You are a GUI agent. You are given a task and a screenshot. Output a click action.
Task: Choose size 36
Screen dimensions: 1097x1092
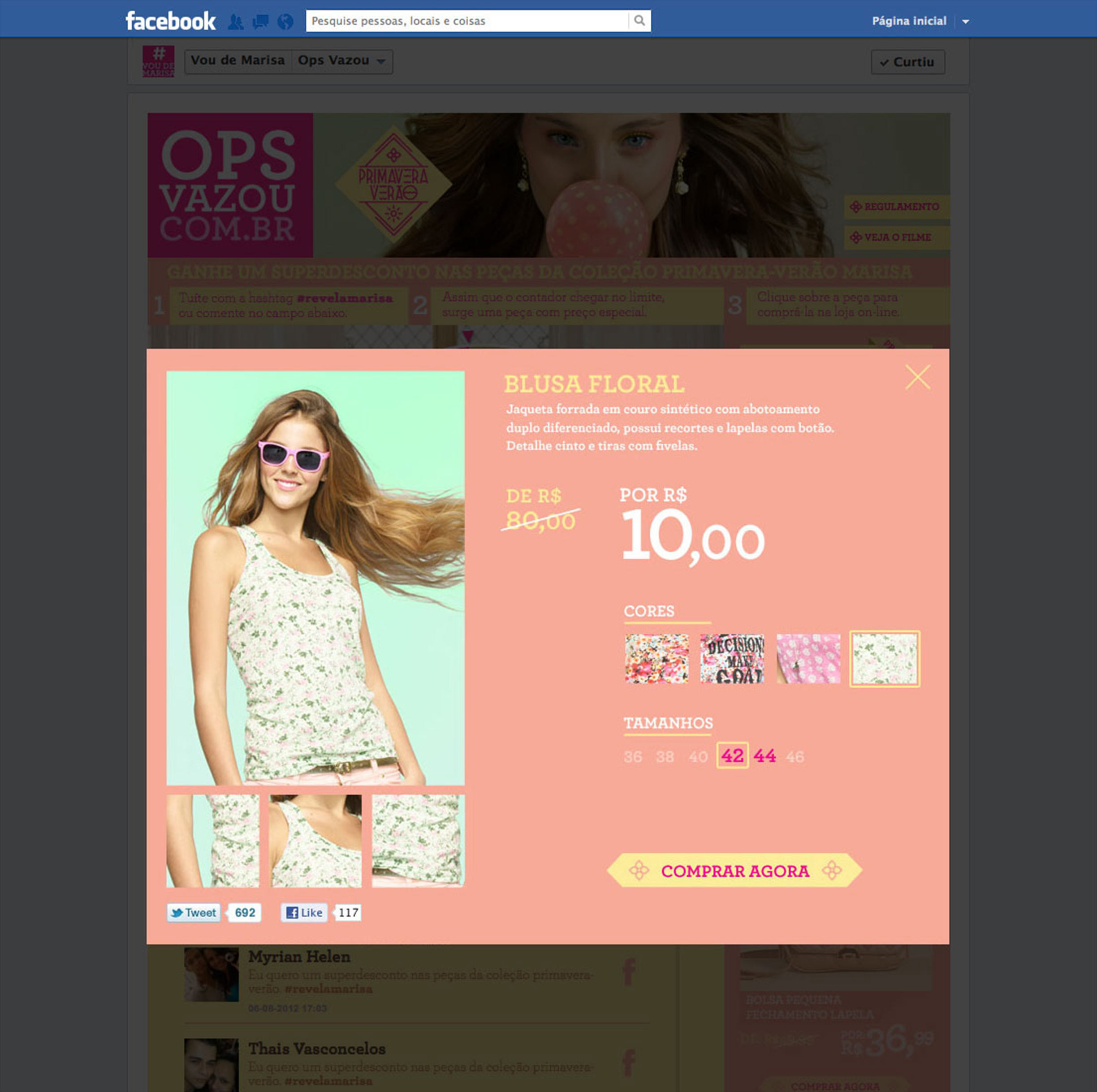(x=633, y=756)
